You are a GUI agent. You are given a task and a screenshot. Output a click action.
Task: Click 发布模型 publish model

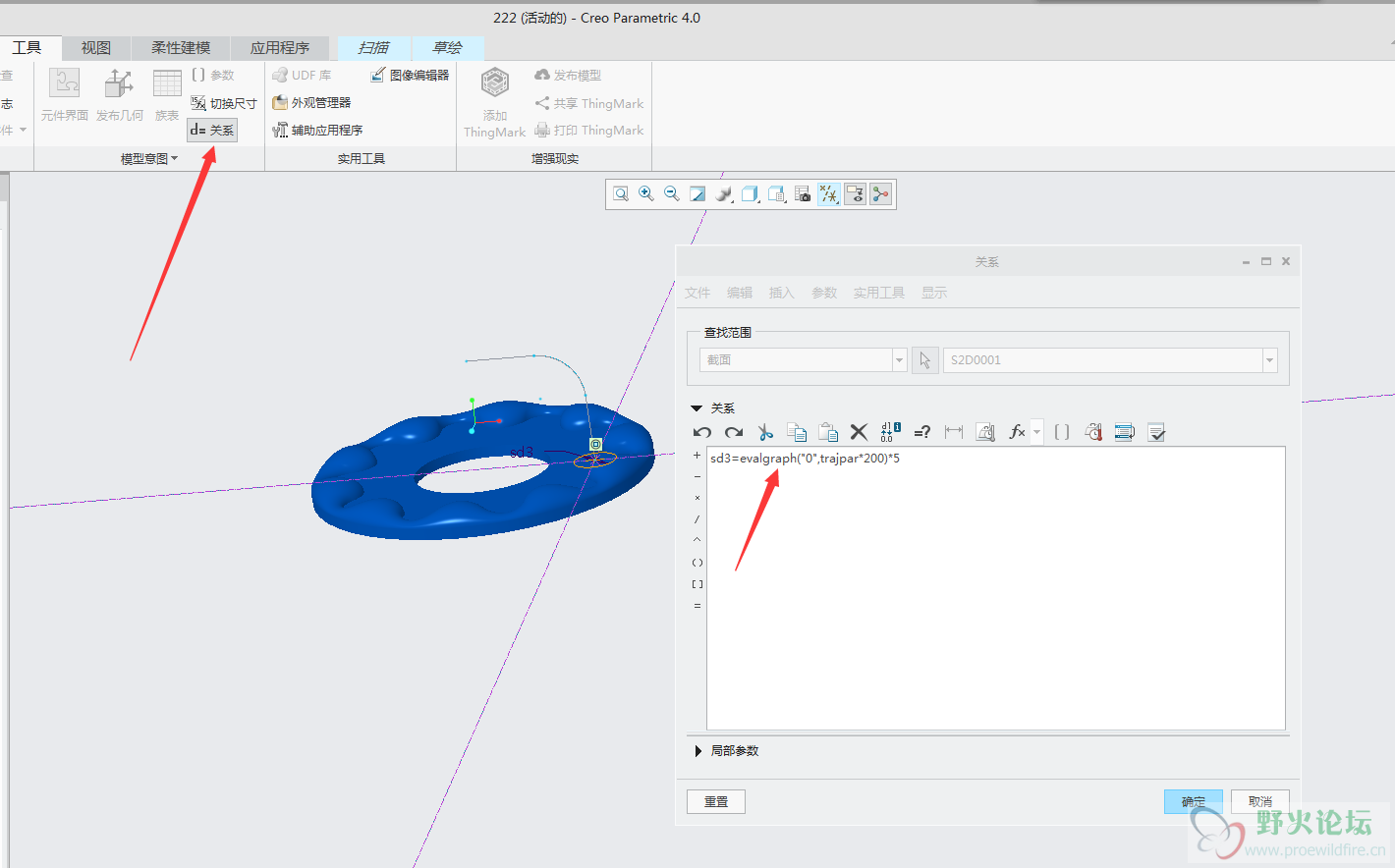568,75
